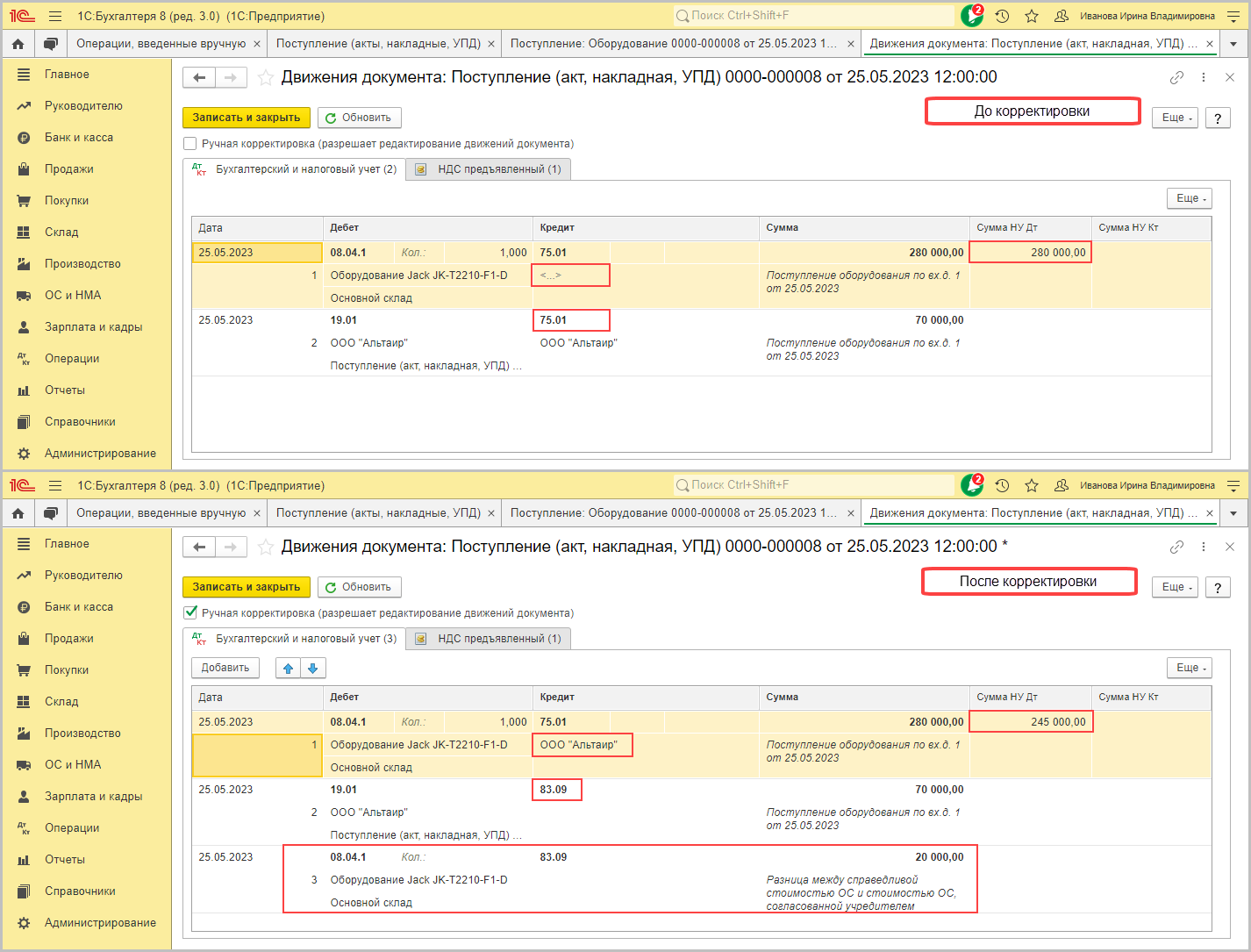
Task: Copy link icon in До корректировки window
Action: pos(1176,78)
